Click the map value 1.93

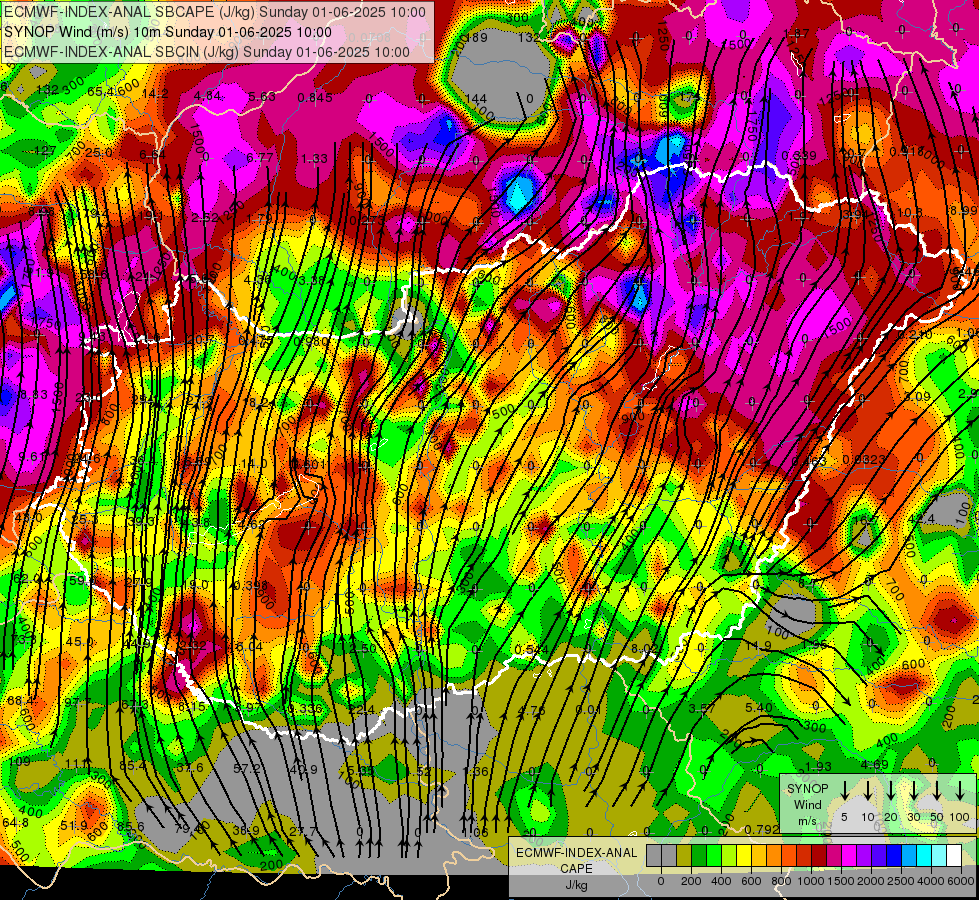[818, 766]
